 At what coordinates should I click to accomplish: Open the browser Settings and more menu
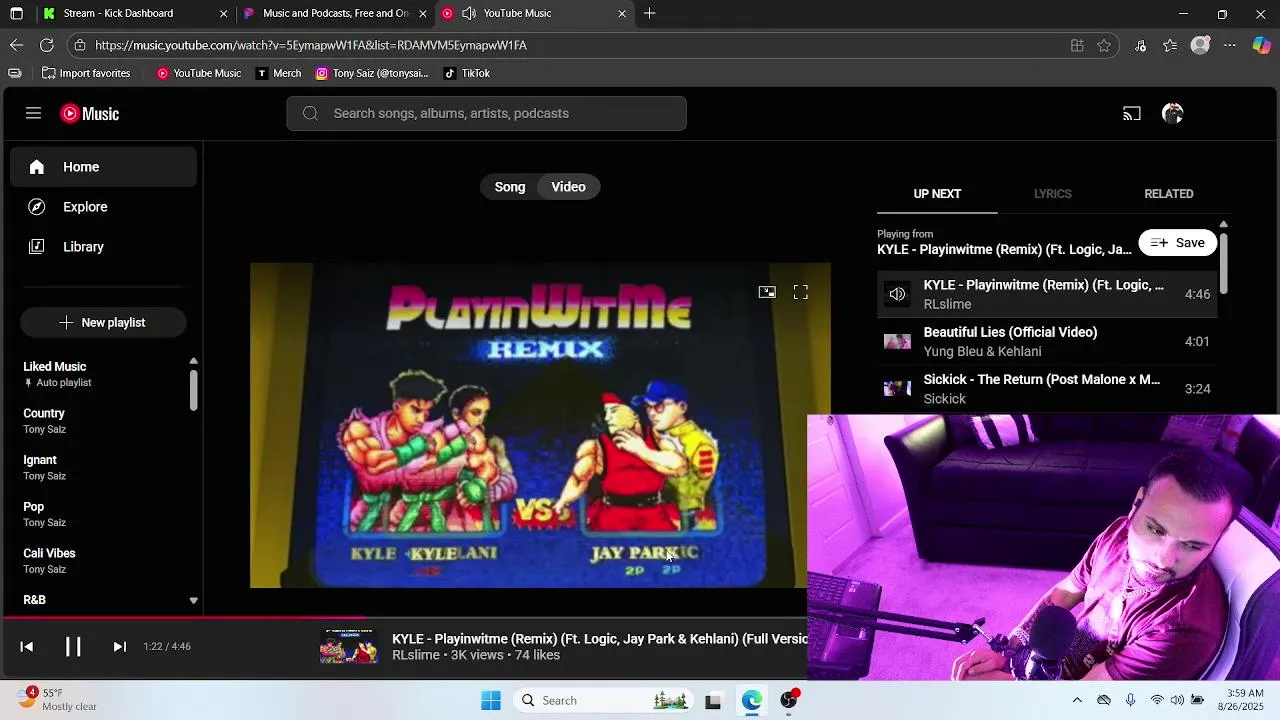1230,45
